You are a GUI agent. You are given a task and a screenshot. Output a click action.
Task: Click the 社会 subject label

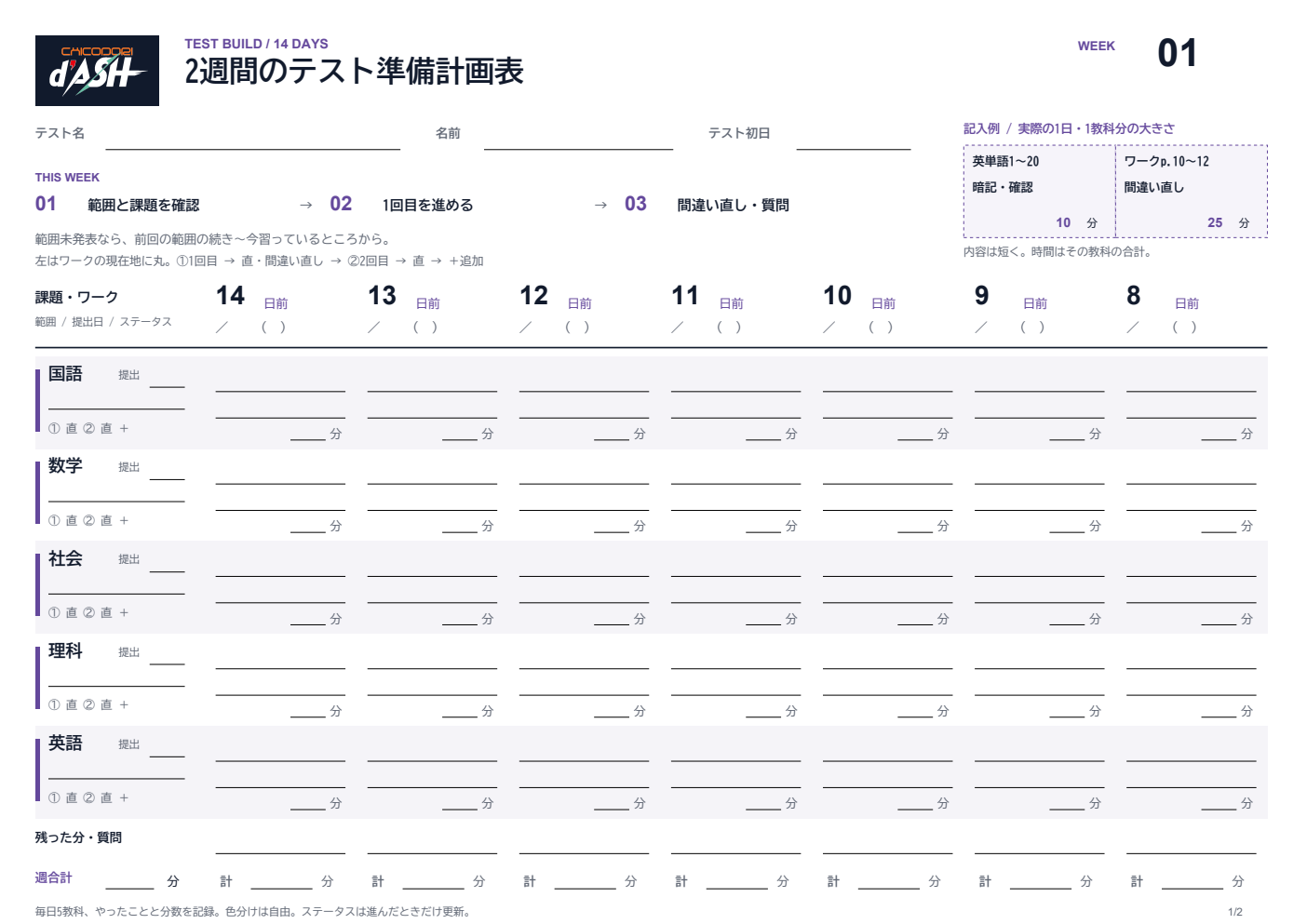click(x=65, y=558)
